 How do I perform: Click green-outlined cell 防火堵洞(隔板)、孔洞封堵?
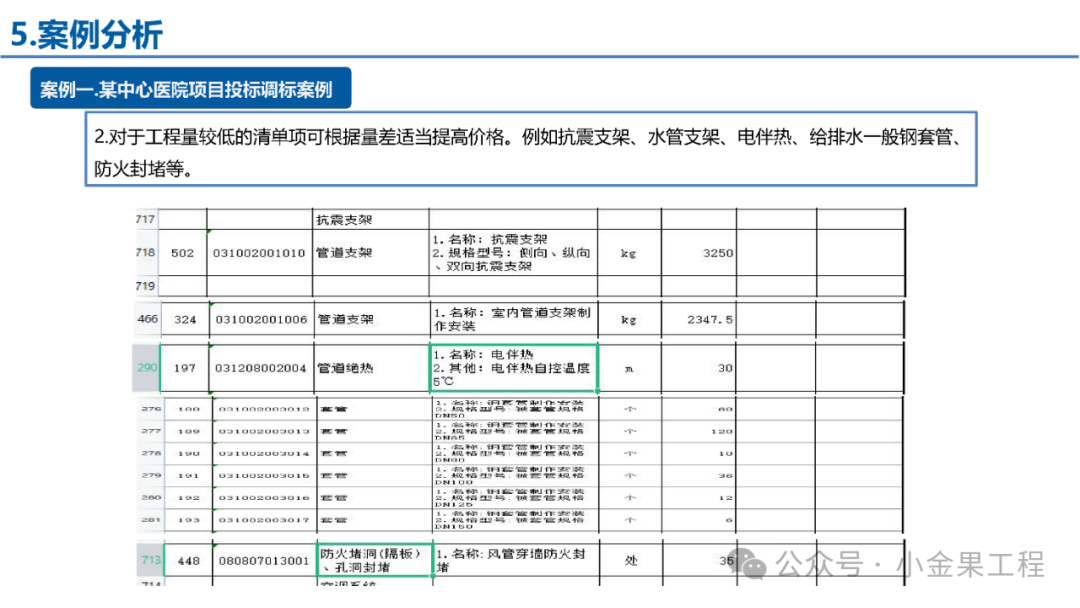coord(375,560)
